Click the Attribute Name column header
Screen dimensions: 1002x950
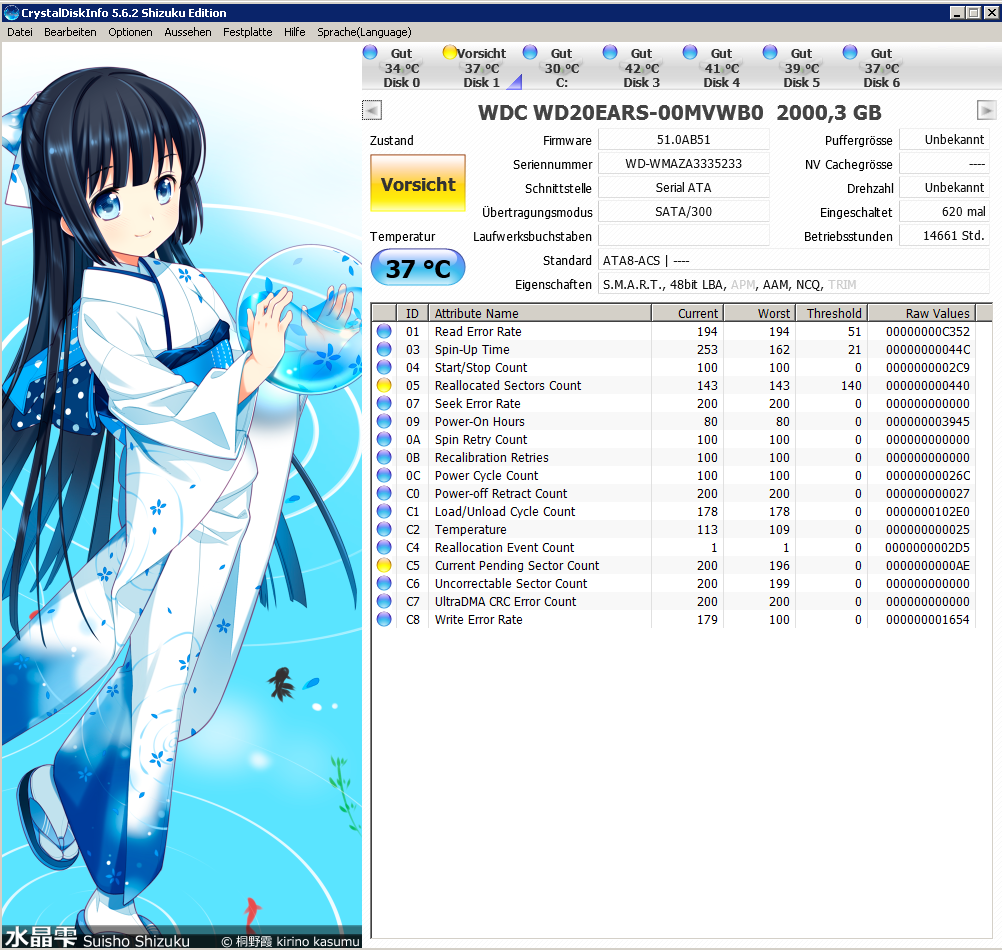click(x=539, y=313)
